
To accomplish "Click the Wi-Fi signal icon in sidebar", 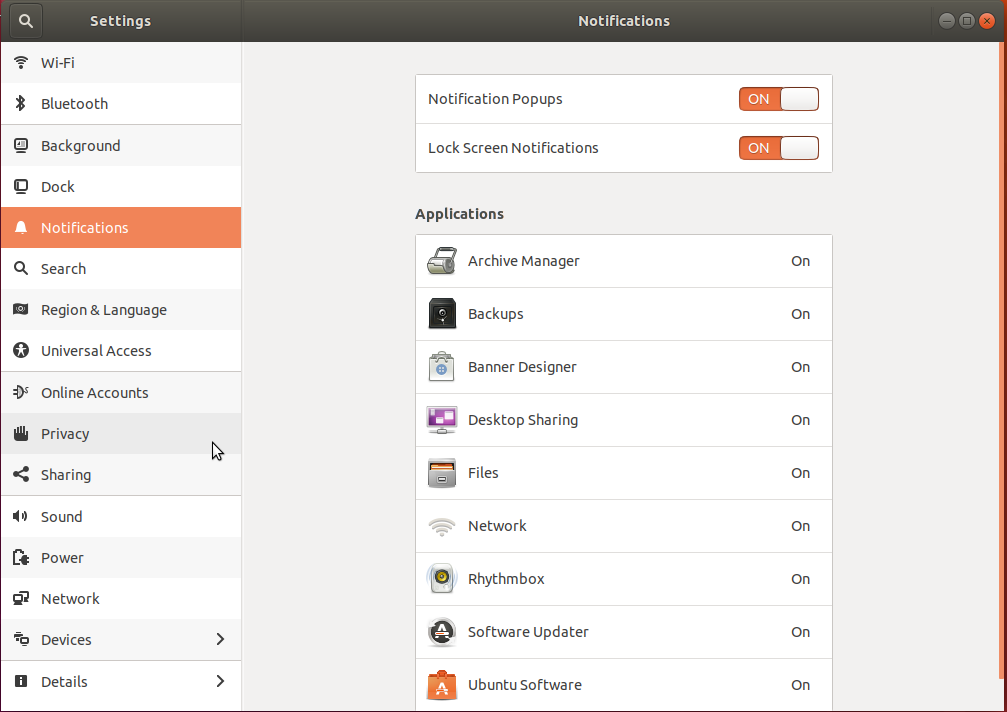I will click(x=21, y=62).
